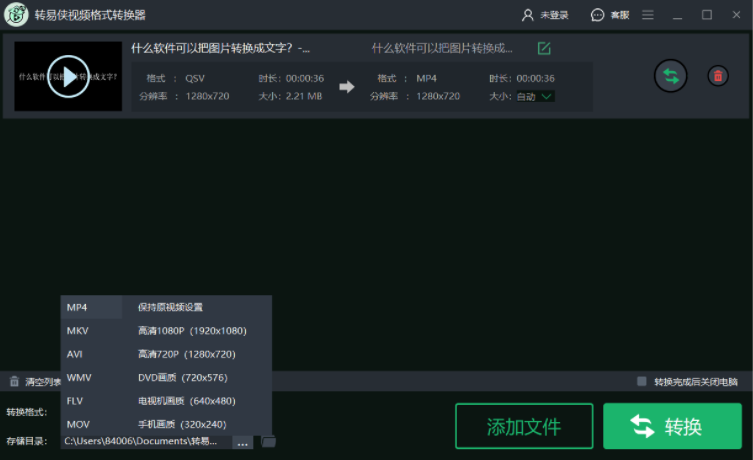Click the 清空列表 trash icon
Screen dimensions: 753x460
(x=14, y=381)
